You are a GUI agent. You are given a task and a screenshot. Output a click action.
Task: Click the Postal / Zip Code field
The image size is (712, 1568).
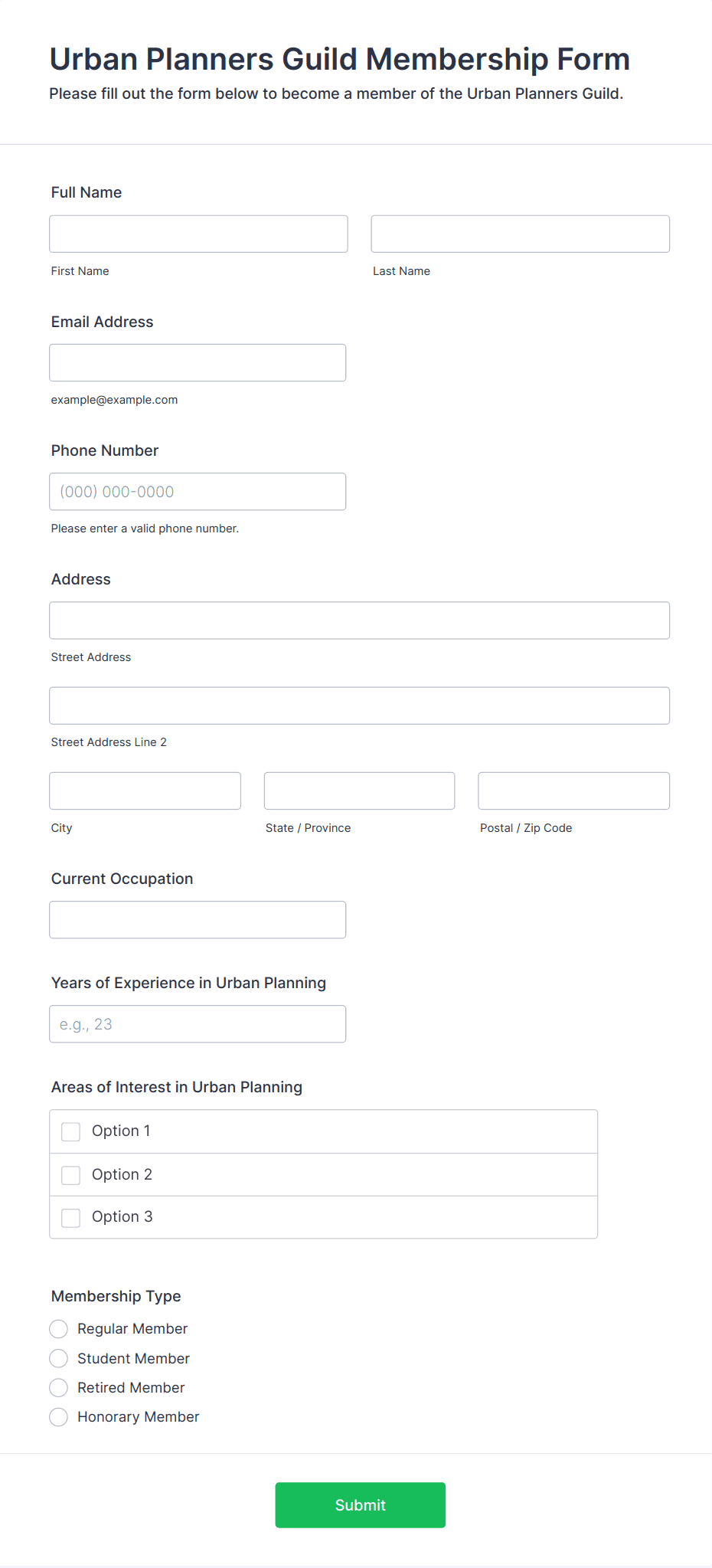pos(573,791)
